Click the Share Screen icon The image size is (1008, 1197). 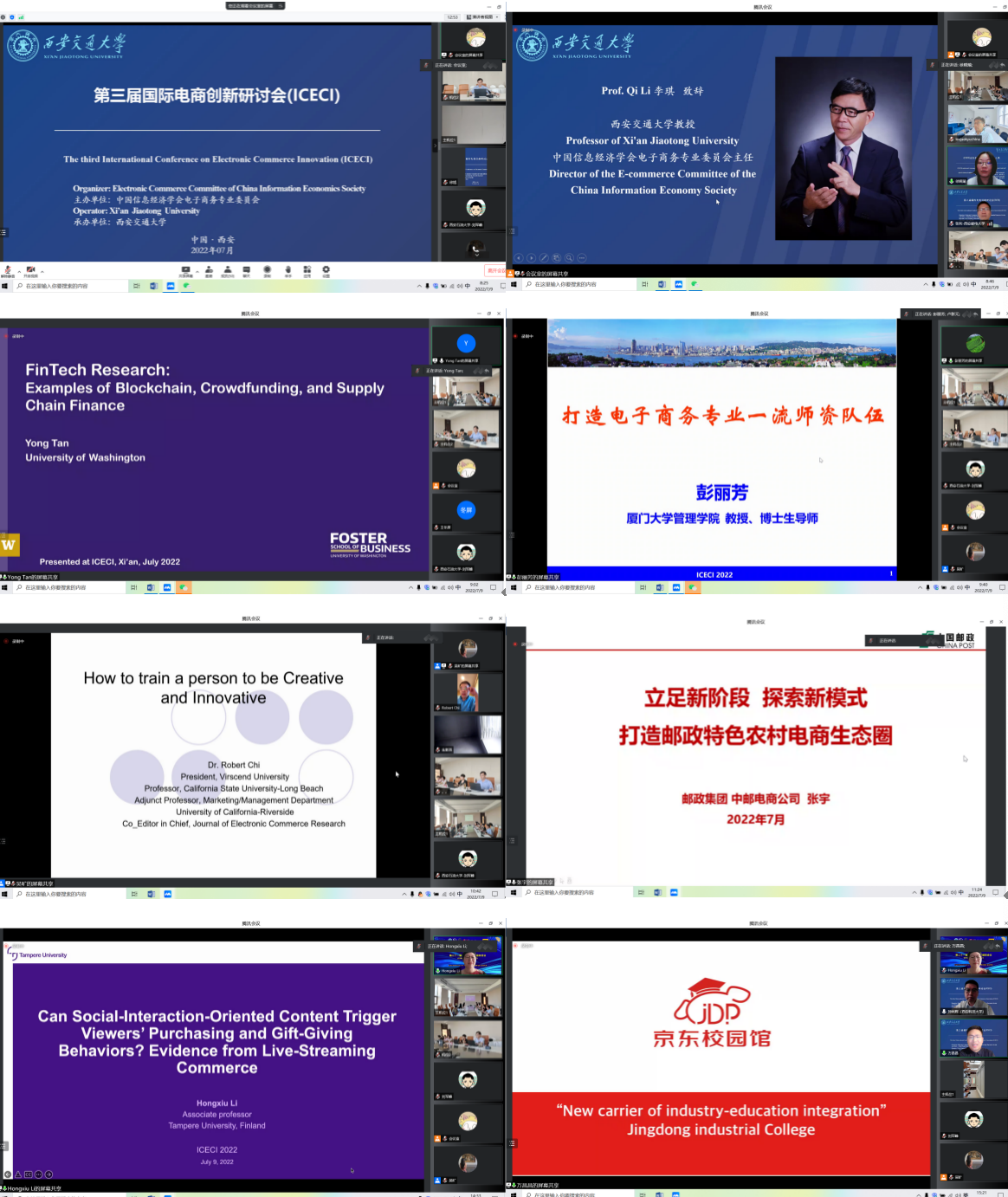(185, 270)
